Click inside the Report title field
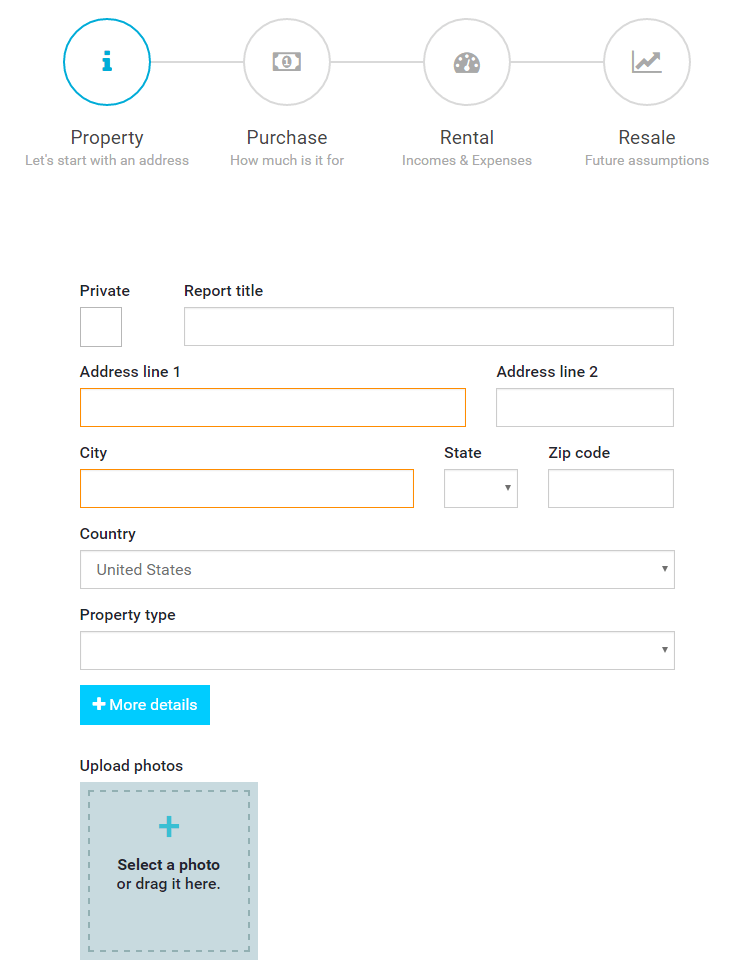The image size is (746, 974). (x=428, y=326)
